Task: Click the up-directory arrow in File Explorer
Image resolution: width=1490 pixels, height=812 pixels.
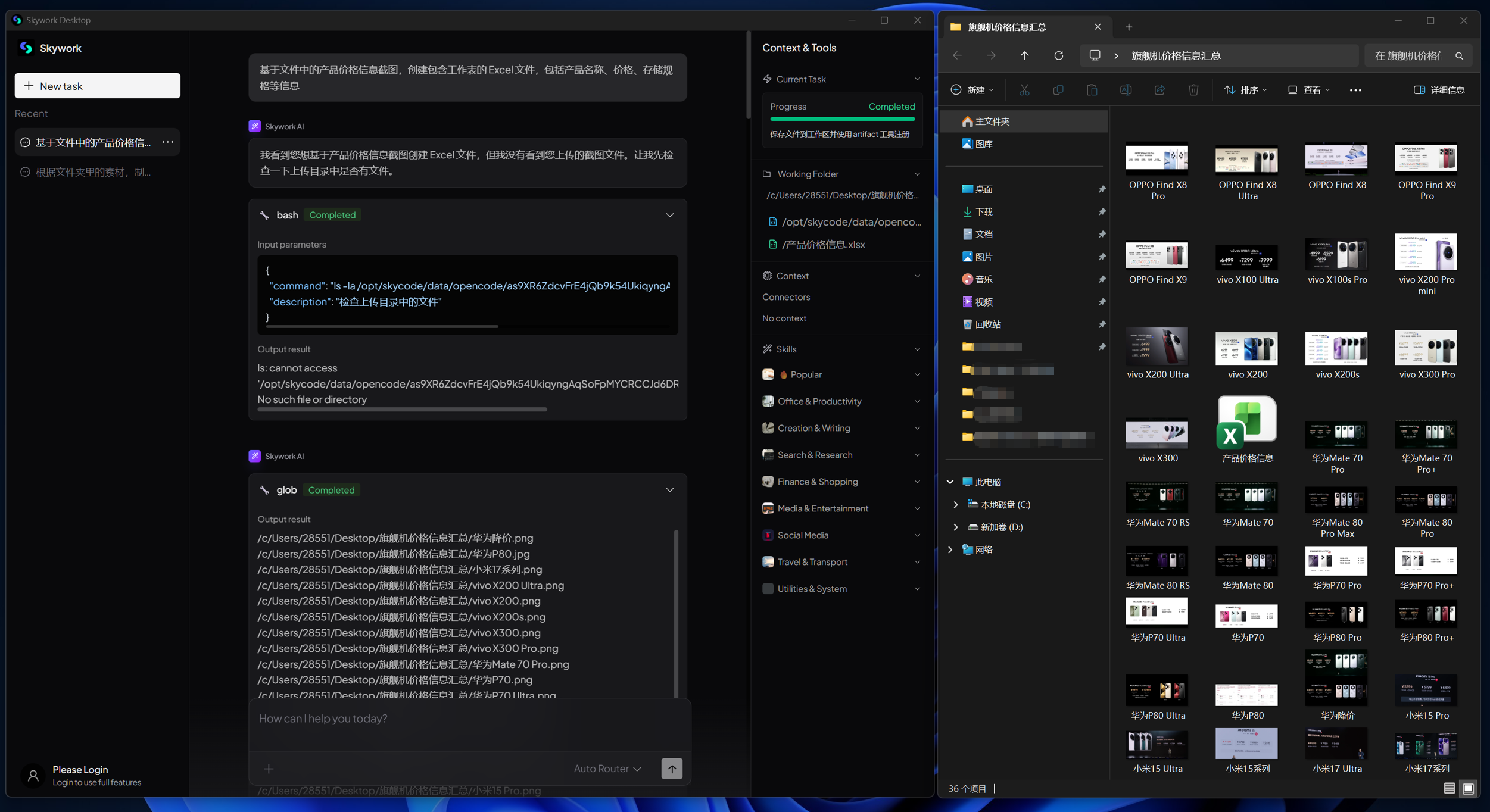Action: [1024, 55]
